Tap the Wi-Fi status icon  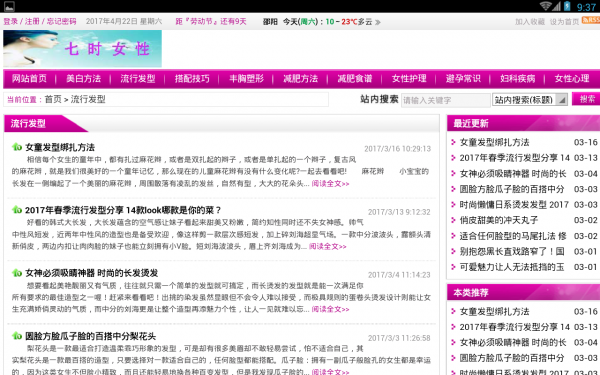(x=546, y=6)
